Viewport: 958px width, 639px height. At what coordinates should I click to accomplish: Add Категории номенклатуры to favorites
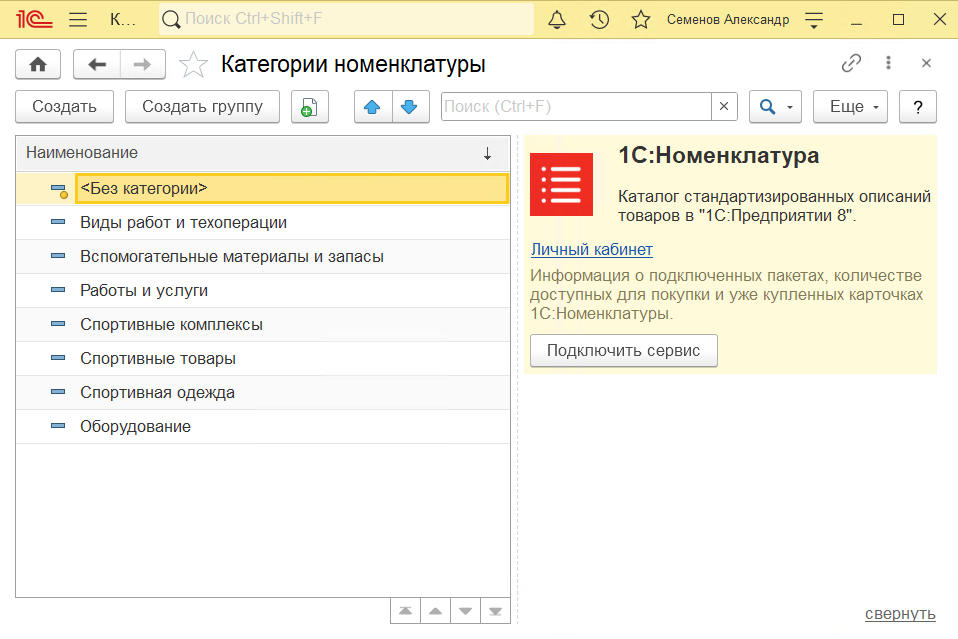click(x=193, y=64)
